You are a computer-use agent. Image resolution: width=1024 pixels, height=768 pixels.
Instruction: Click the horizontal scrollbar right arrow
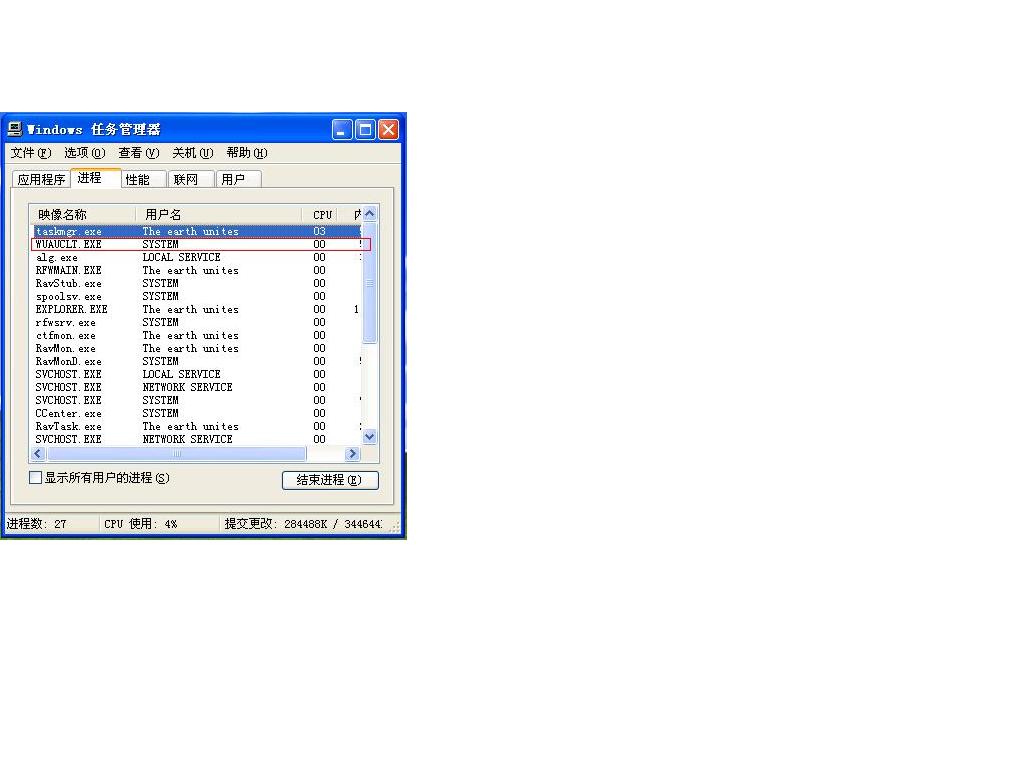(x=353, y=453)
